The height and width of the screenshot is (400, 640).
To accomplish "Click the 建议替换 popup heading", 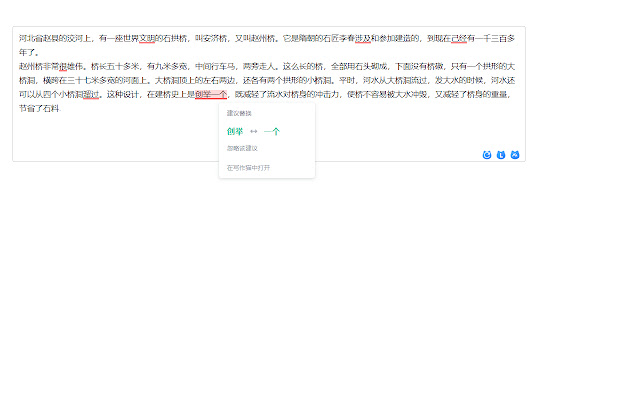I will coord(240,113).
